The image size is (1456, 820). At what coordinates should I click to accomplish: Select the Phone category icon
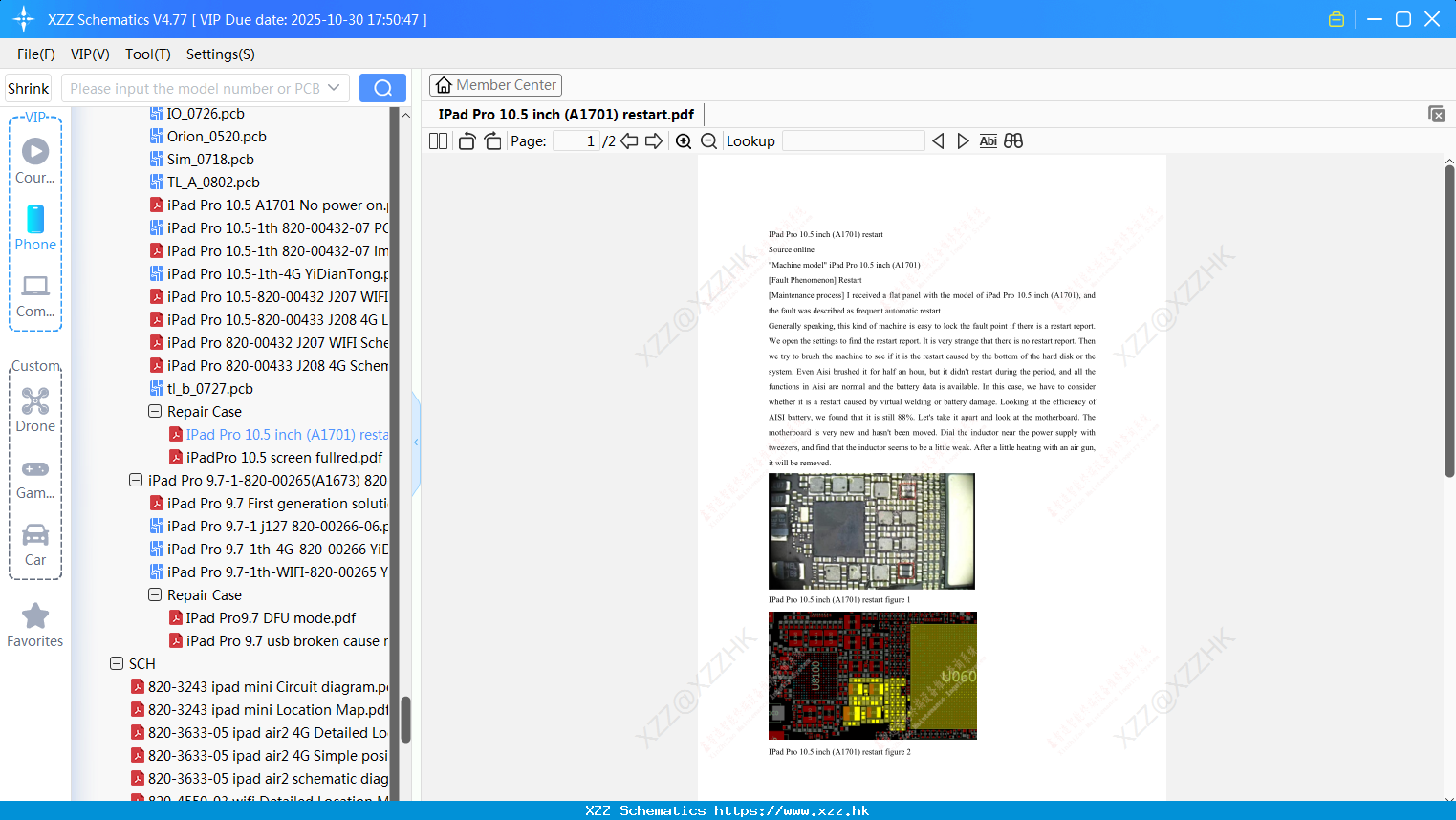coord(35,227)
